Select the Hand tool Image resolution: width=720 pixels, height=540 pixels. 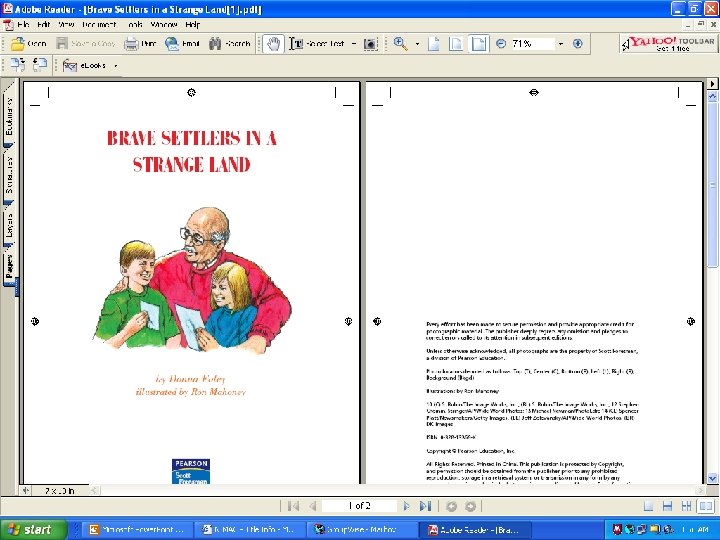click(x=274, y=44)
